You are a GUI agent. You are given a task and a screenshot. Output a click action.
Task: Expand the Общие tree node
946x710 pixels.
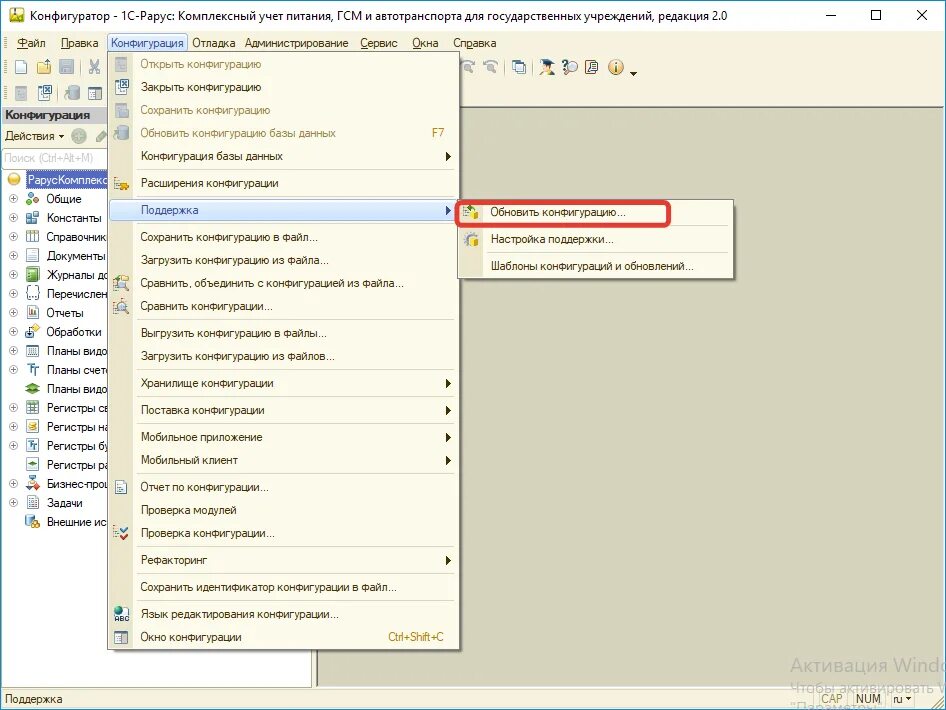[13, 198]
